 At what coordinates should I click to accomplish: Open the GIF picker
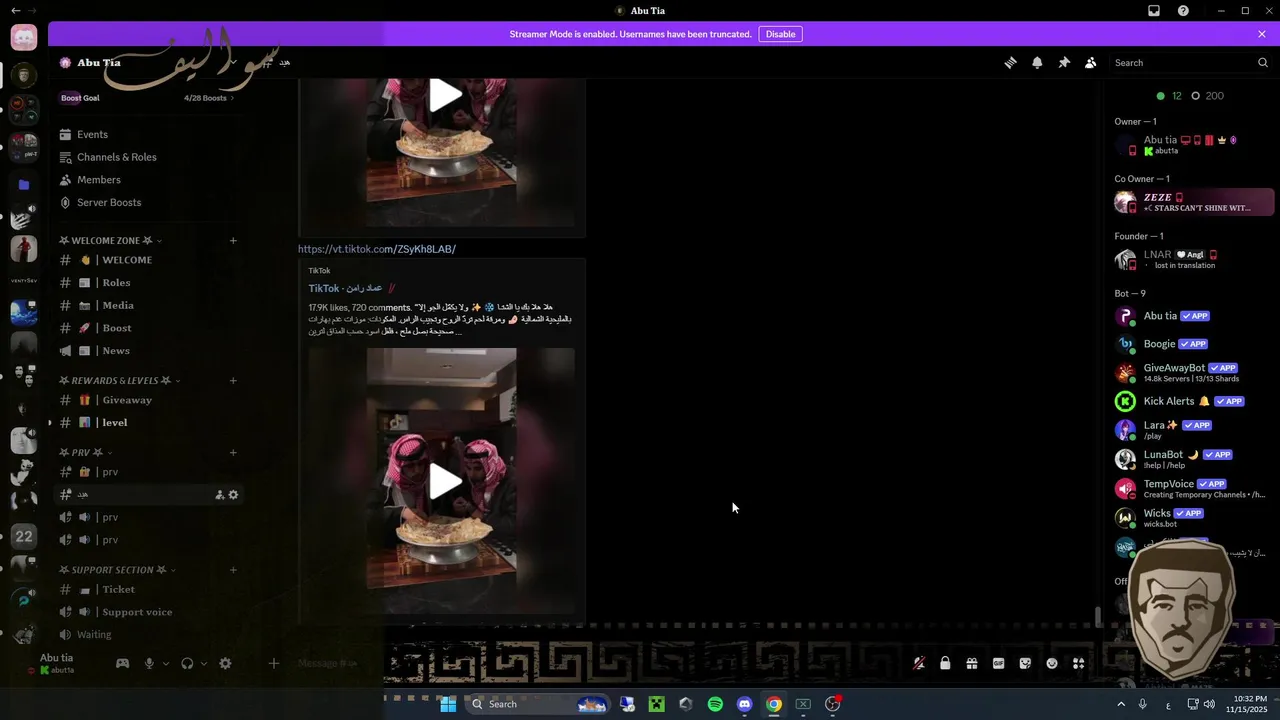998,663
